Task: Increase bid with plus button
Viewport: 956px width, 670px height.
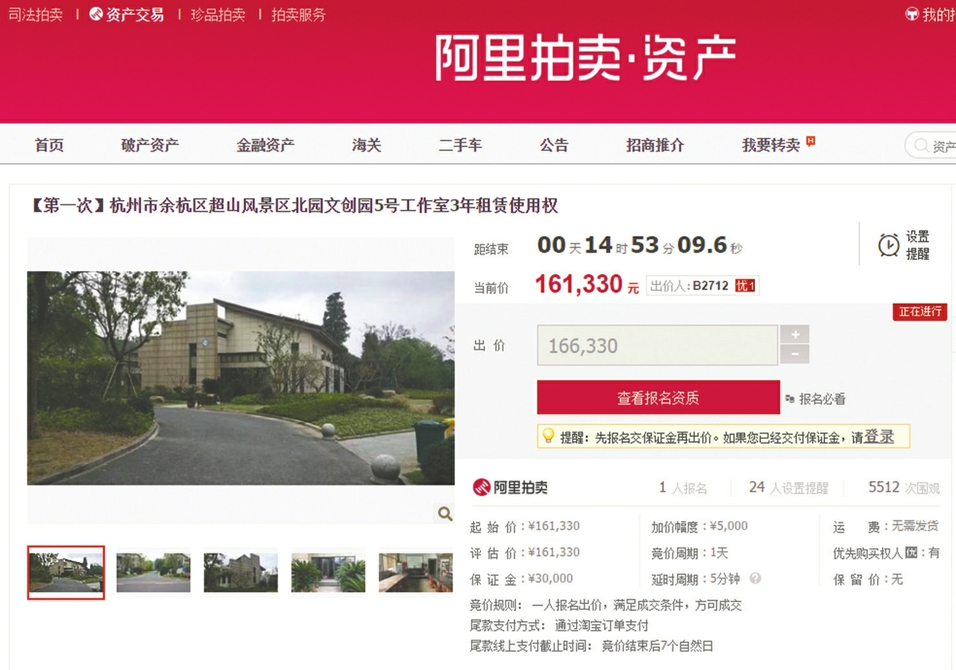Action: pos(794,334)
